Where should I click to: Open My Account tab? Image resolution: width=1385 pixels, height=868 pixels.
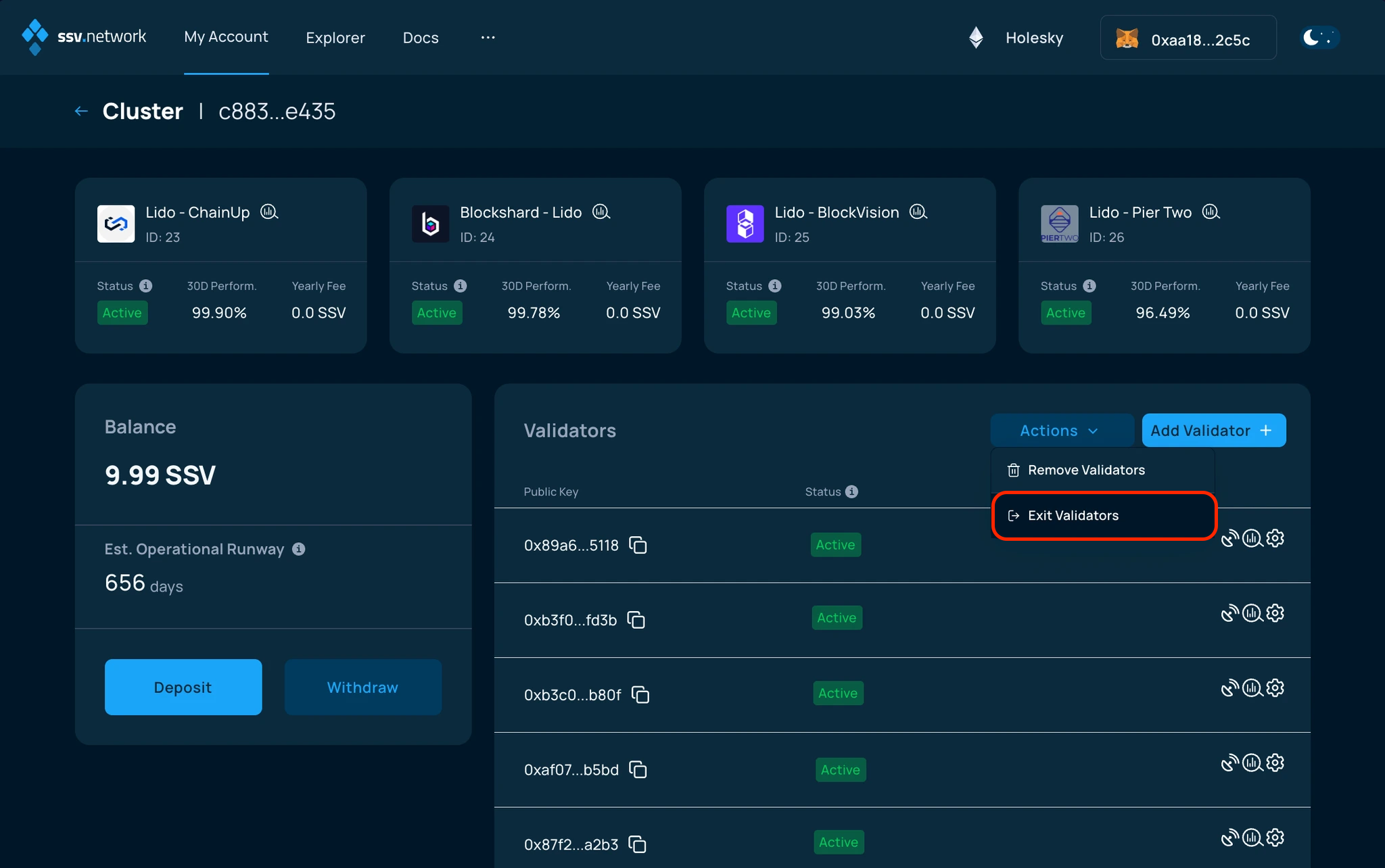click(226, 37)
